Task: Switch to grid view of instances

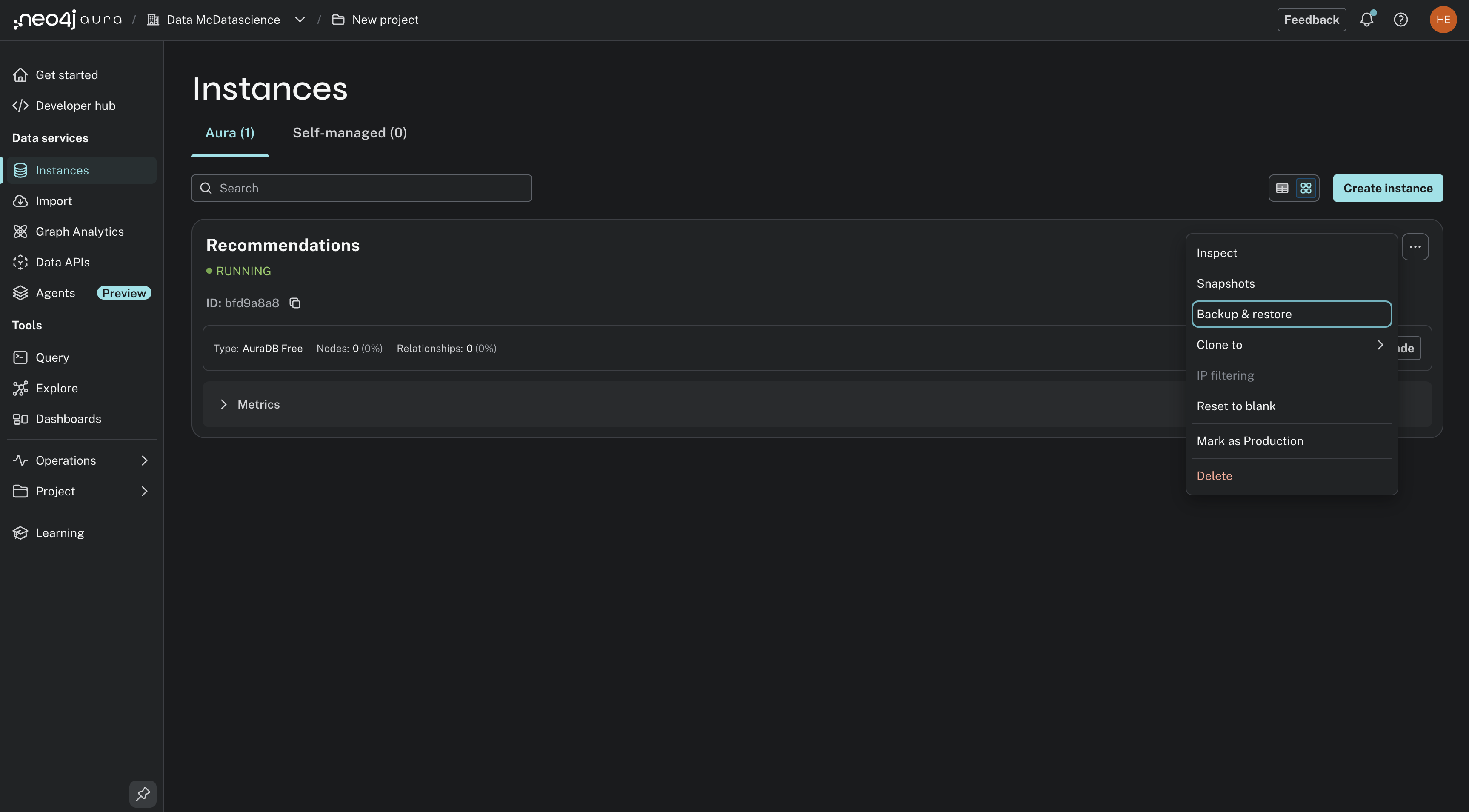Action: (x=1306, y=188)
